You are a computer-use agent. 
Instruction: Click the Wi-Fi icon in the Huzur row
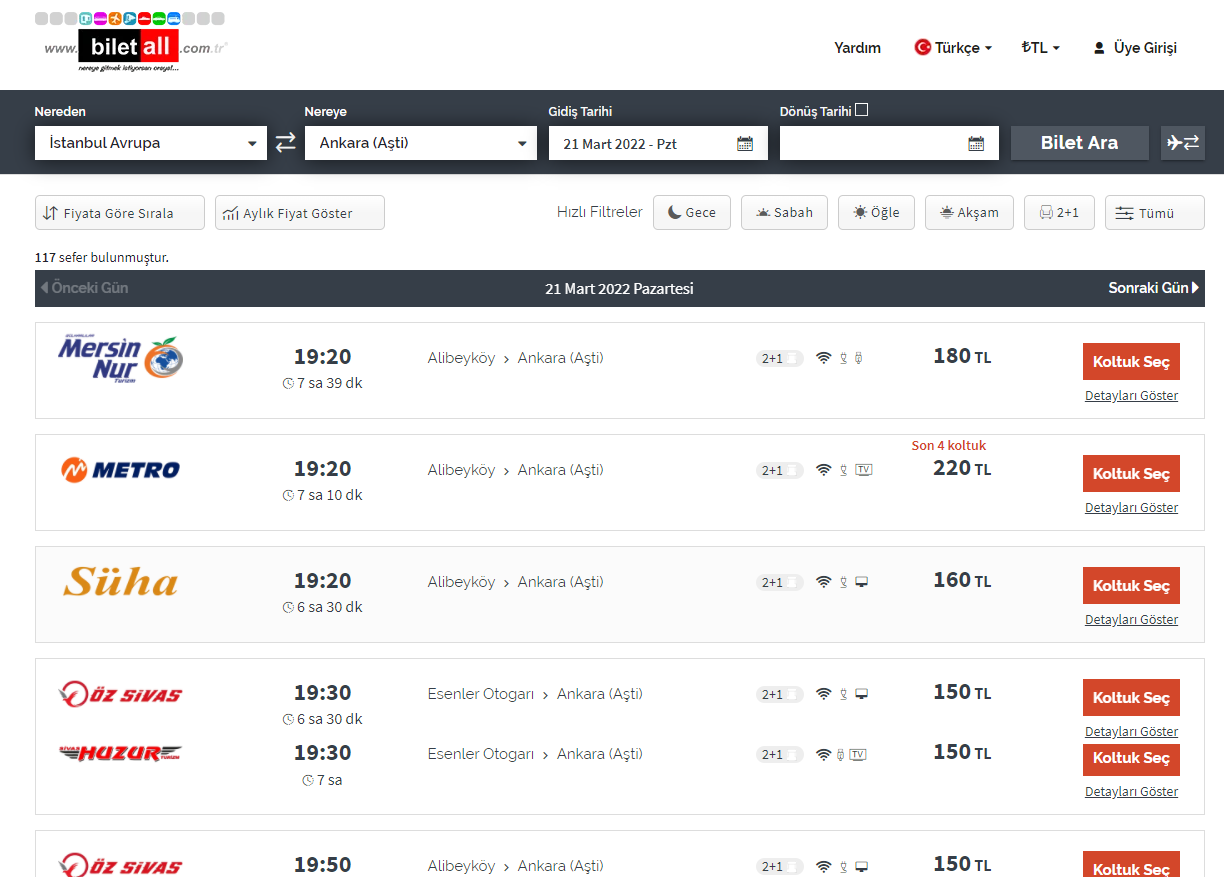[x=823, y=754]
